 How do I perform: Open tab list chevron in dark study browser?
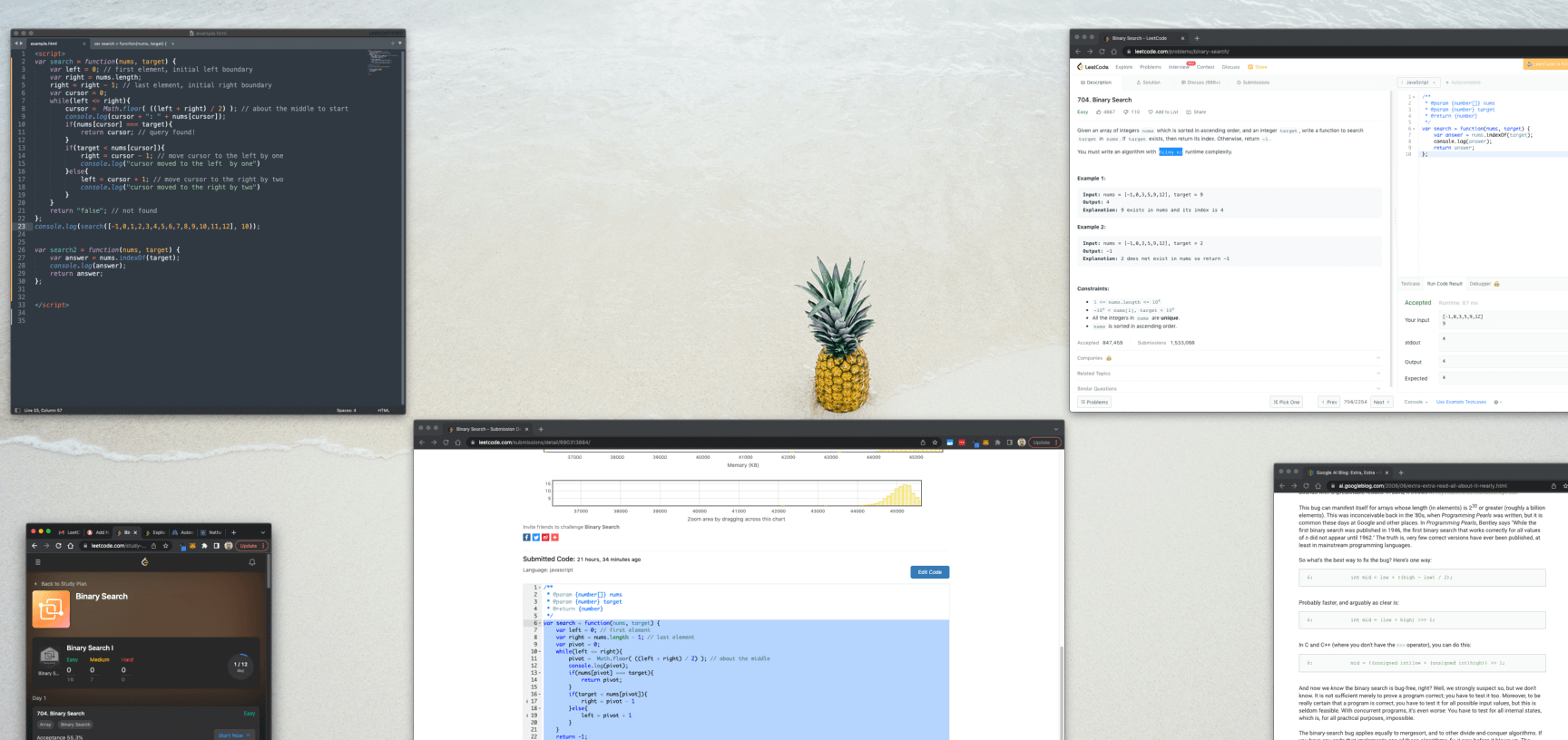click(263, 532)
